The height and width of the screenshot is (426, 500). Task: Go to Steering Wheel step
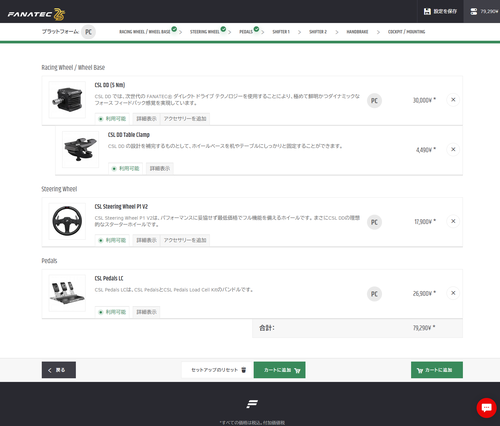tap(205, 32)
